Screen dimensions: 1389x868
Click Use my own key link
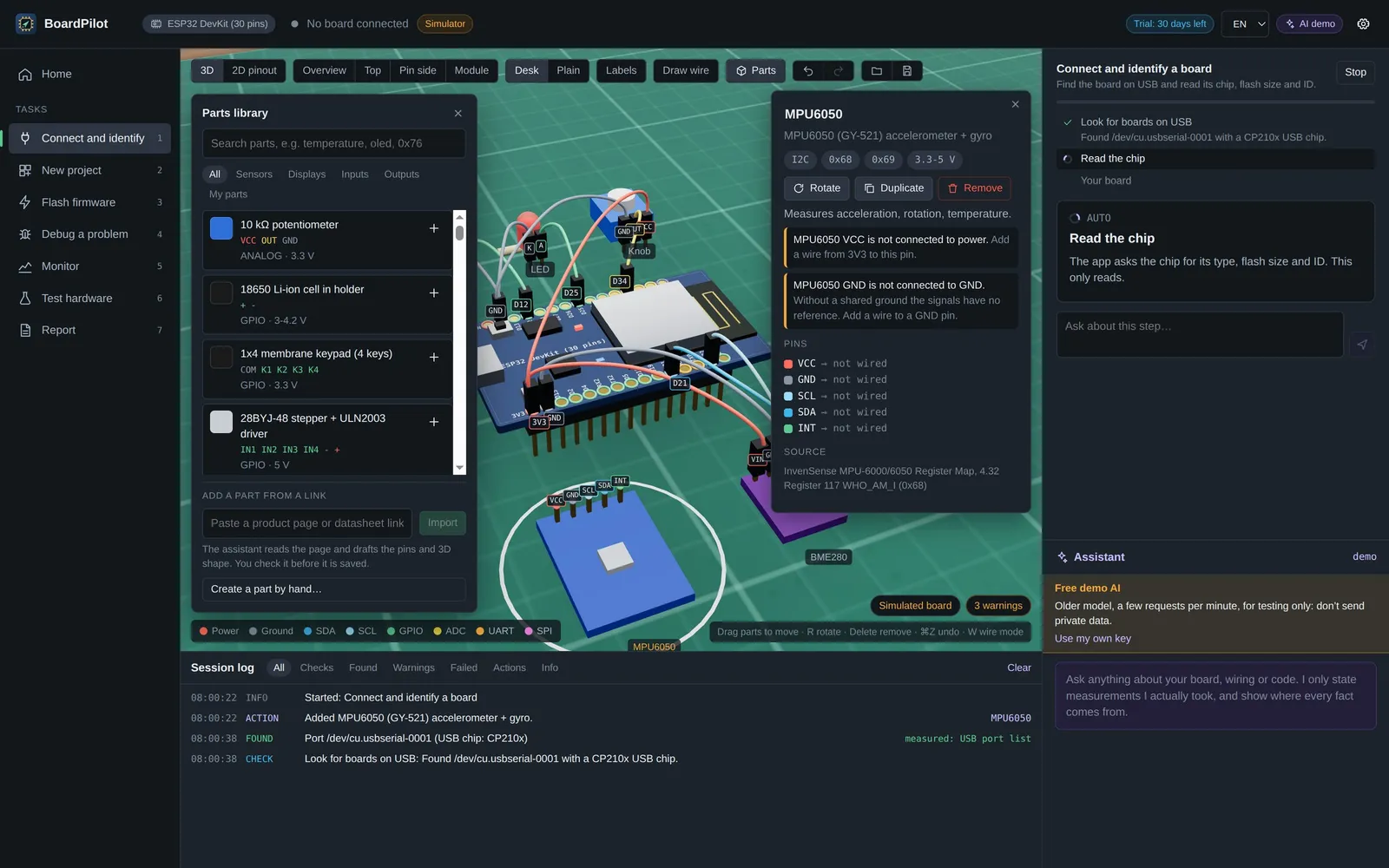(x=1092, y=639)
